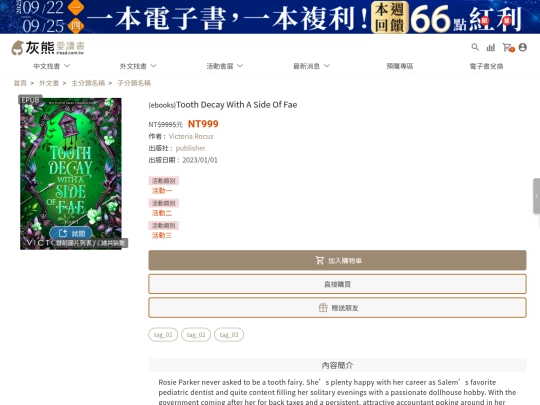Image resolution: width=540 pixels, height=405 pixels.
Task: Click the 試閱 preview button on cover
Action: [71, 233]
